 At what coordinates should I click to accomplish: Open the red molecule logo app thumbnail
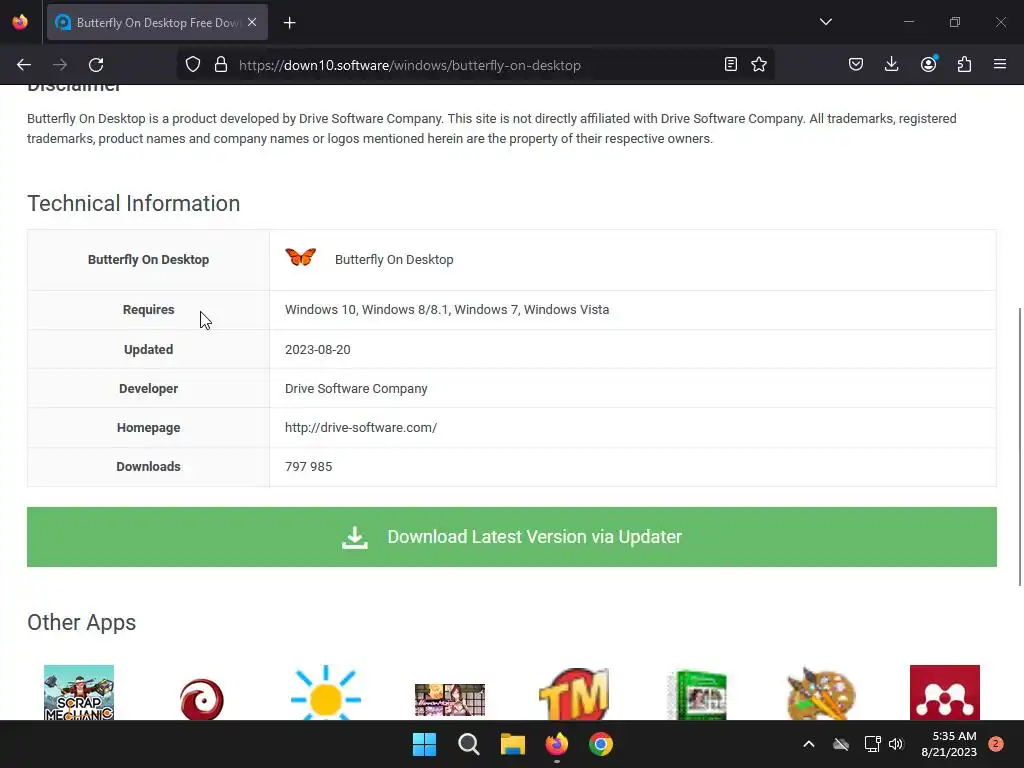pos(944,692)
